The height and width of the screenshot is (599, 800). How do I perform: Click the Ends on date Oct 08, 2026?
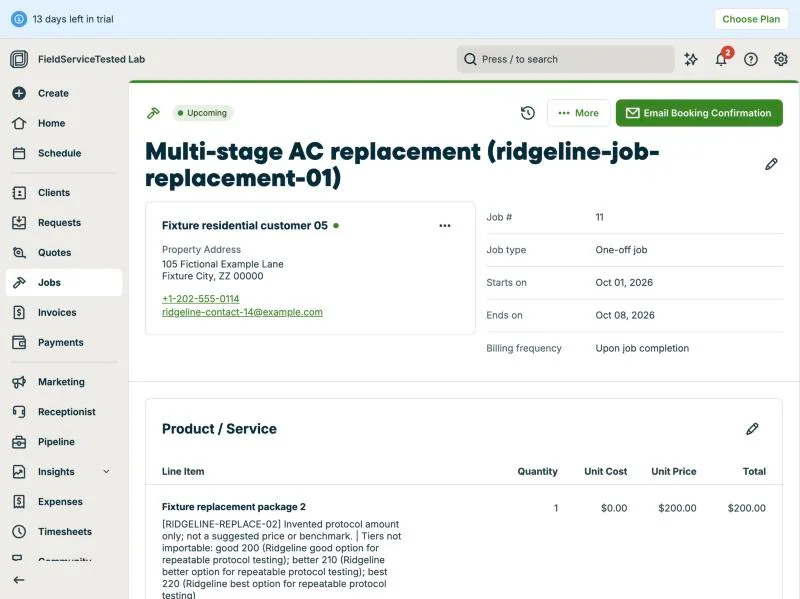click(625, 315)
